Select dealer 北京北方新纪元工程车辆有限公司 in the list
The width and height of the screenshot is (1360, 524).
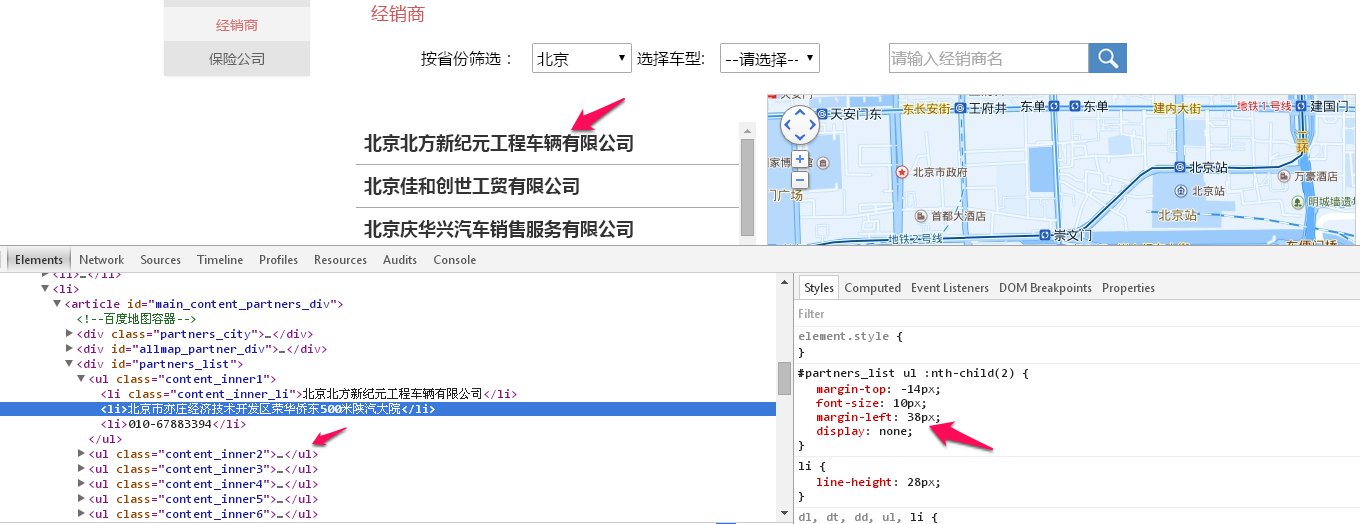499,144
